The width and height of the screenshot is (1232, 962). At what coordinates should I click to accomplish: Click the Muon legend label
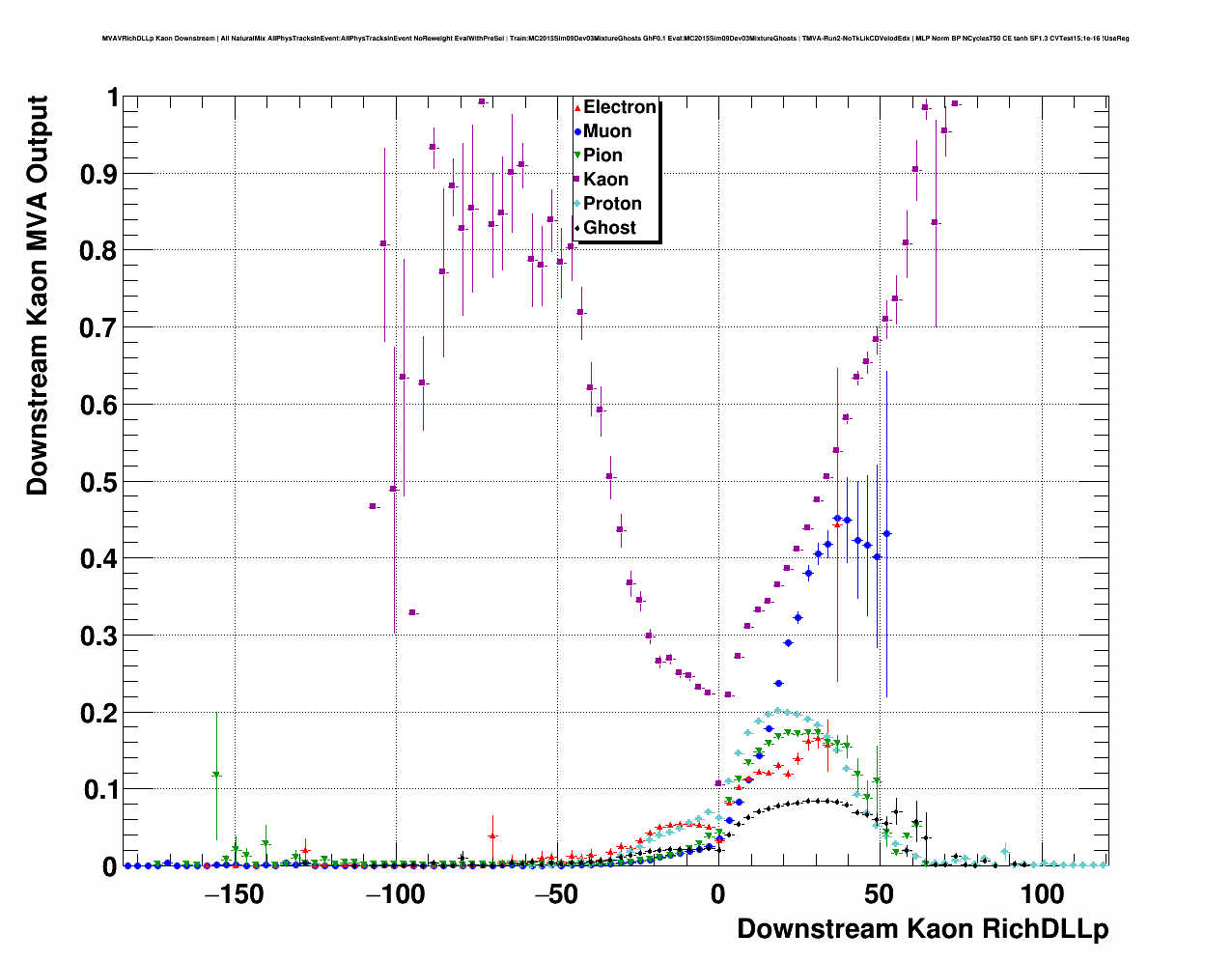click(x=607, y=131)
